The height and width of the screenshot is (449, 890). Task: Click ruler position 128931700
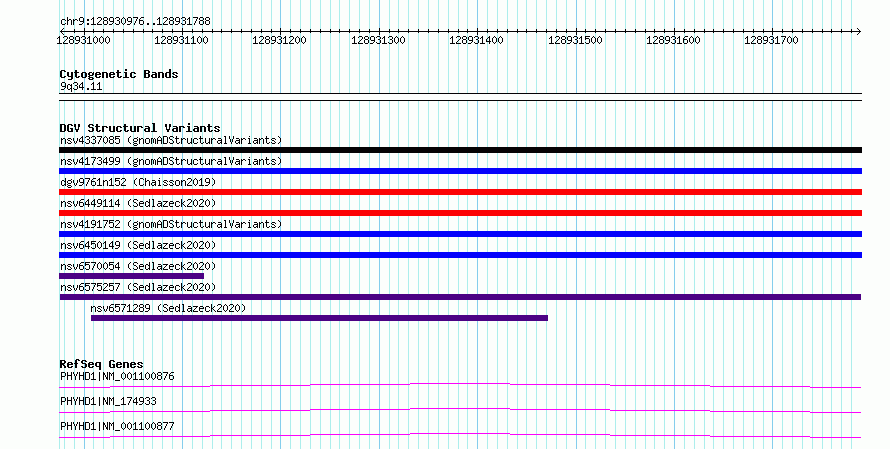771,40
